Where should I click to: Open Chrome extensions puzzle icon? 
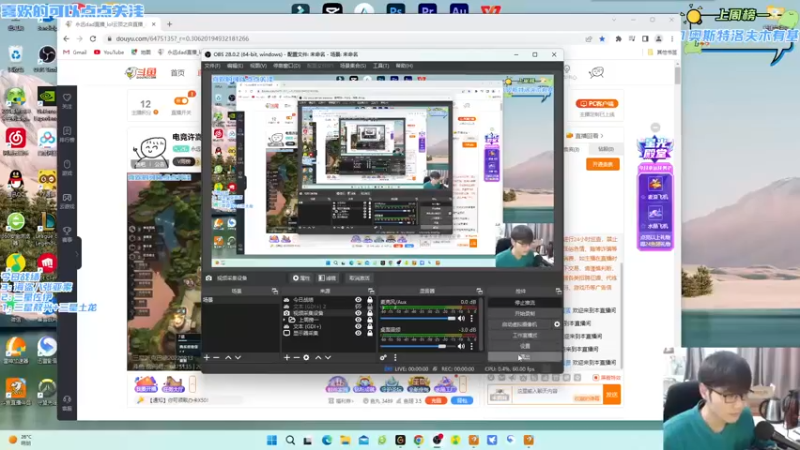[x=618, y=39]
